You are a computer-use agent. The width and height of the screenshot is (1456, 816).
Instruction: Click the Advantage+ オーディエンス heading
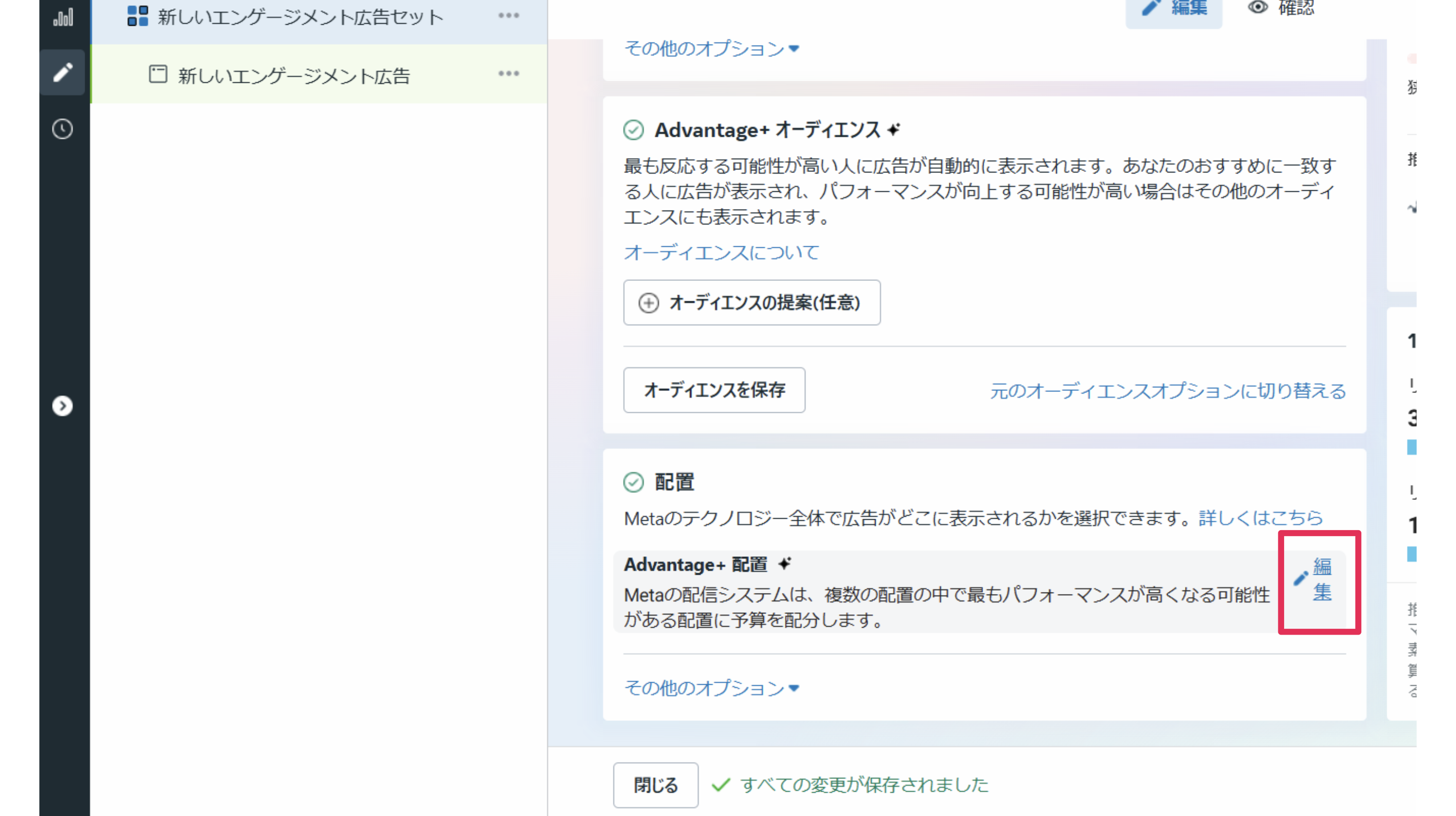767,130
